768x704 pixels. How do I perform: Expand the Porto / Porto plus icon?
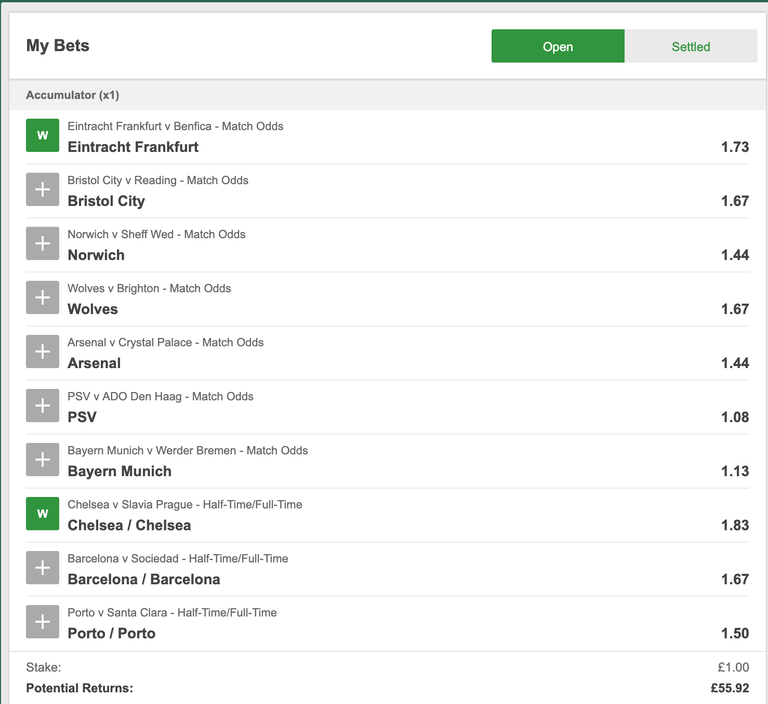coord(43,622)
